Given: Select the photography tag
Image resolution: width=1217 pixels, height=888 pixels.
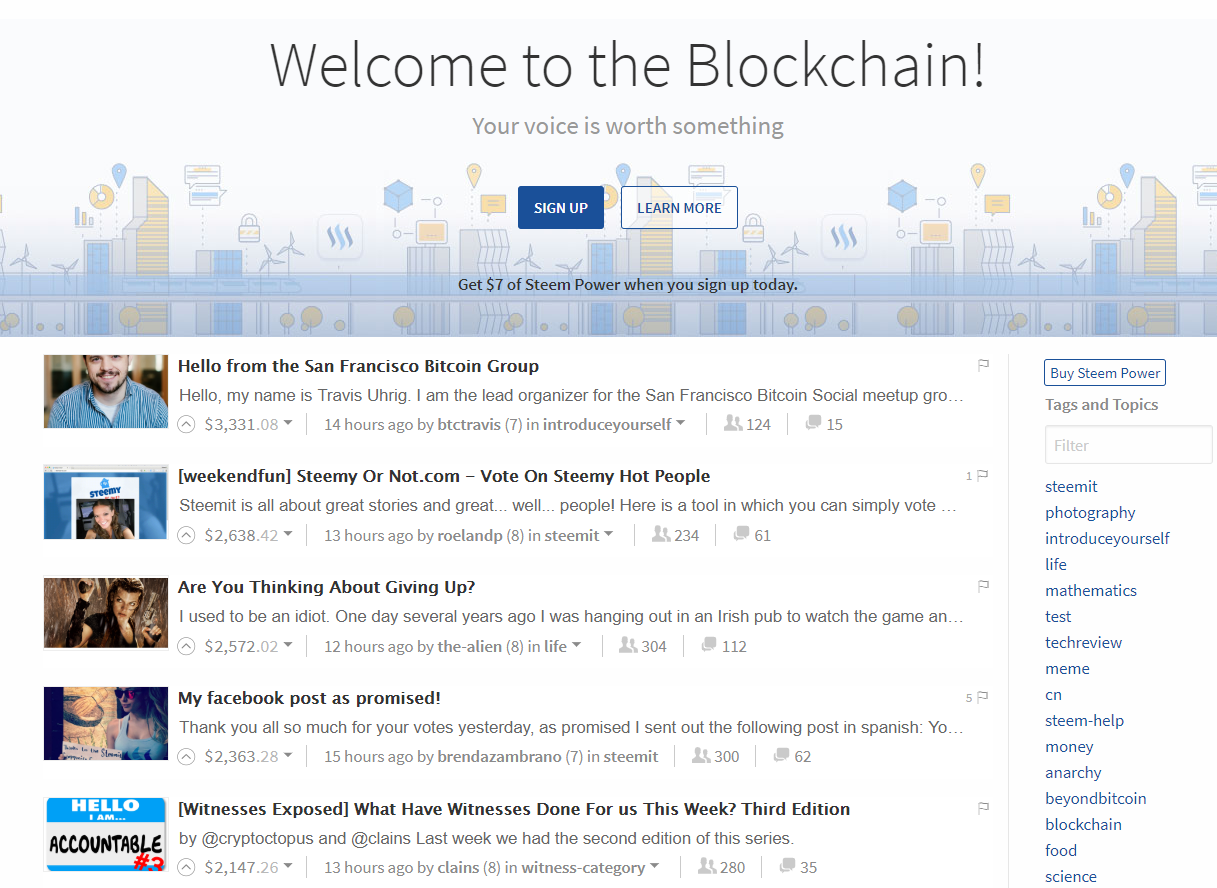Looking at the screenshot, I should tap(1090, 512).
